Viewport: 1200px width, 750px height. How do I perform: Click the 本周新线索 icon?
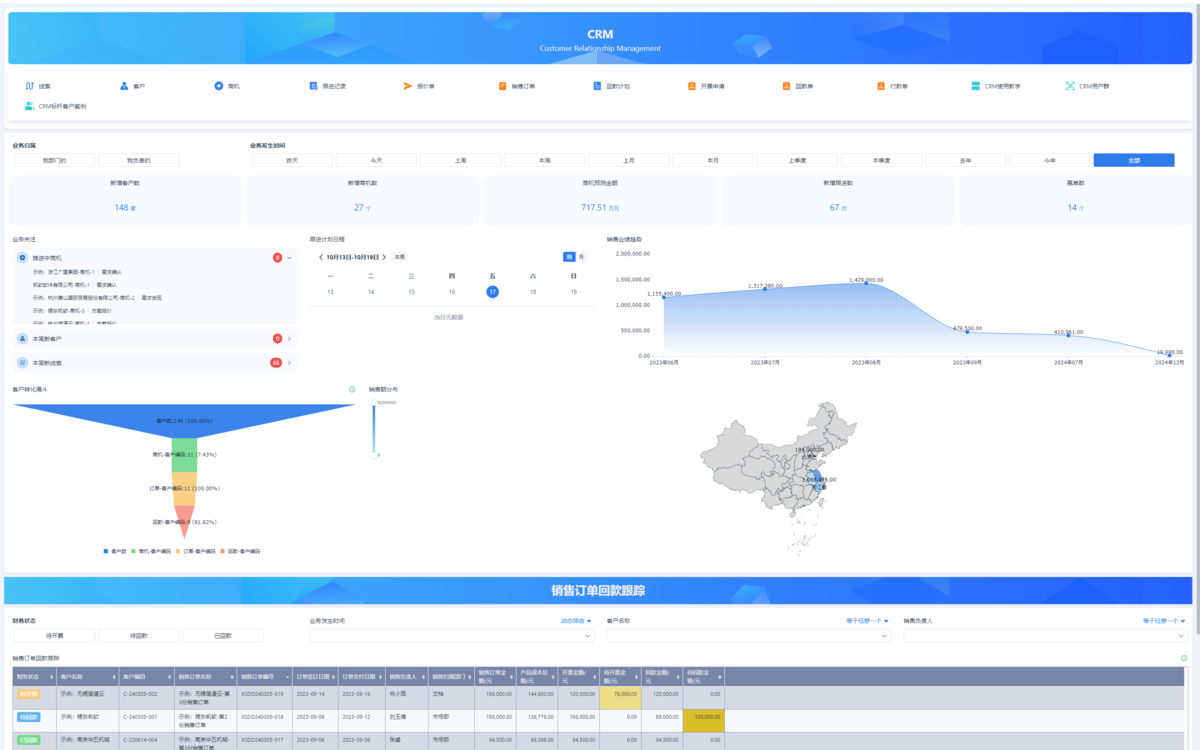coord(22,362)
